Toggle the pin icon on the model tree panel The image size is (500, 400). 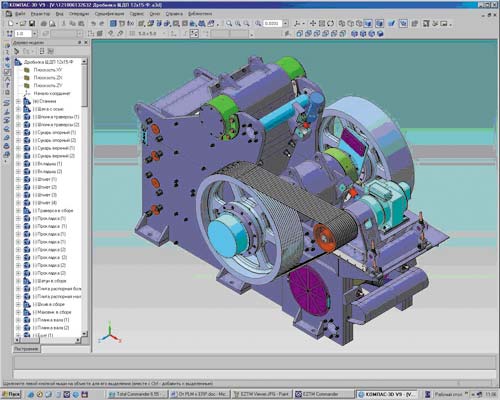click(80, 42)
